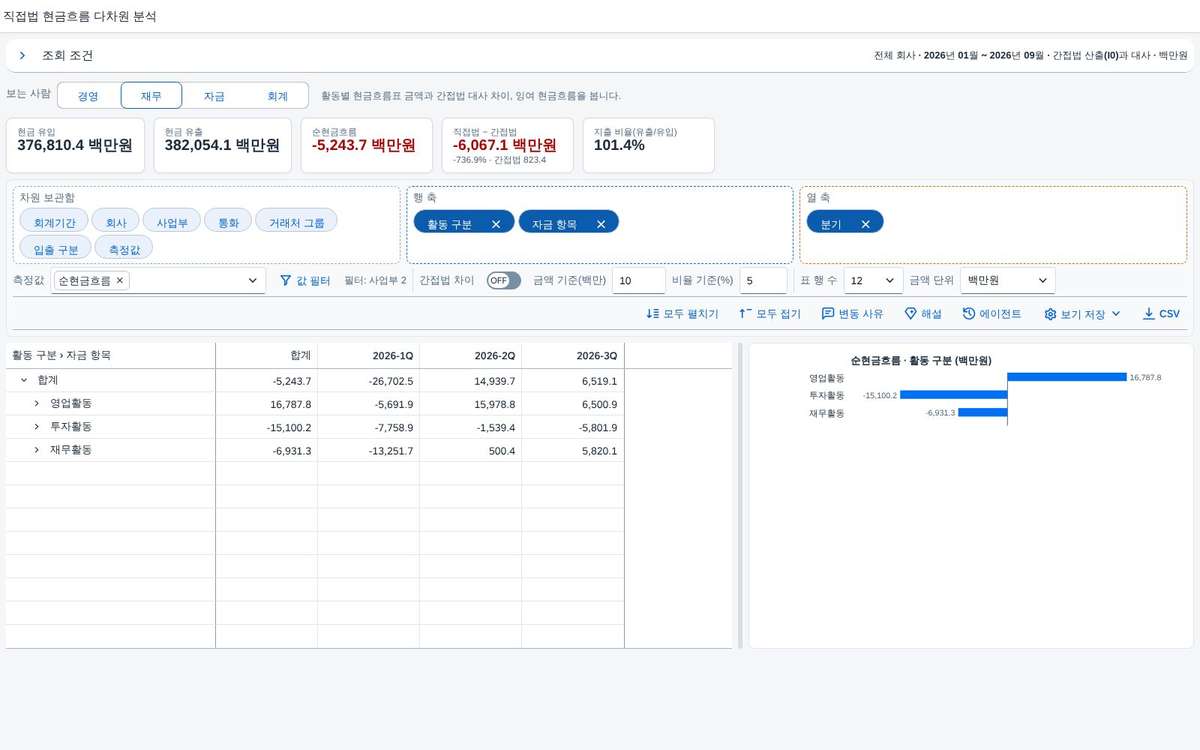
Task: Click the 2026-2Q column header
Action: click(x=470, y=356)
